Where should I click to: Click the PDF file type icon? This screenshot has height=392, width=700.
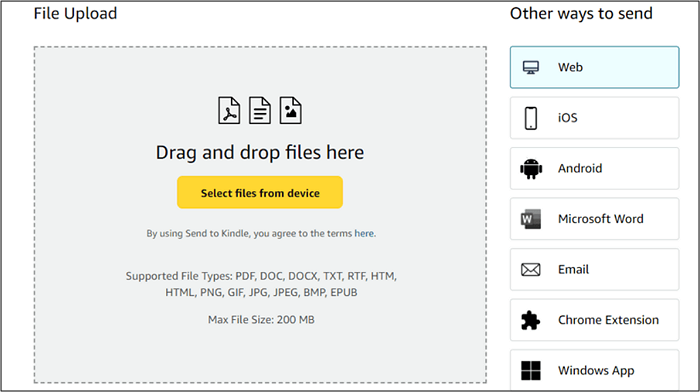pyautogui.click(x=229, y=110)
